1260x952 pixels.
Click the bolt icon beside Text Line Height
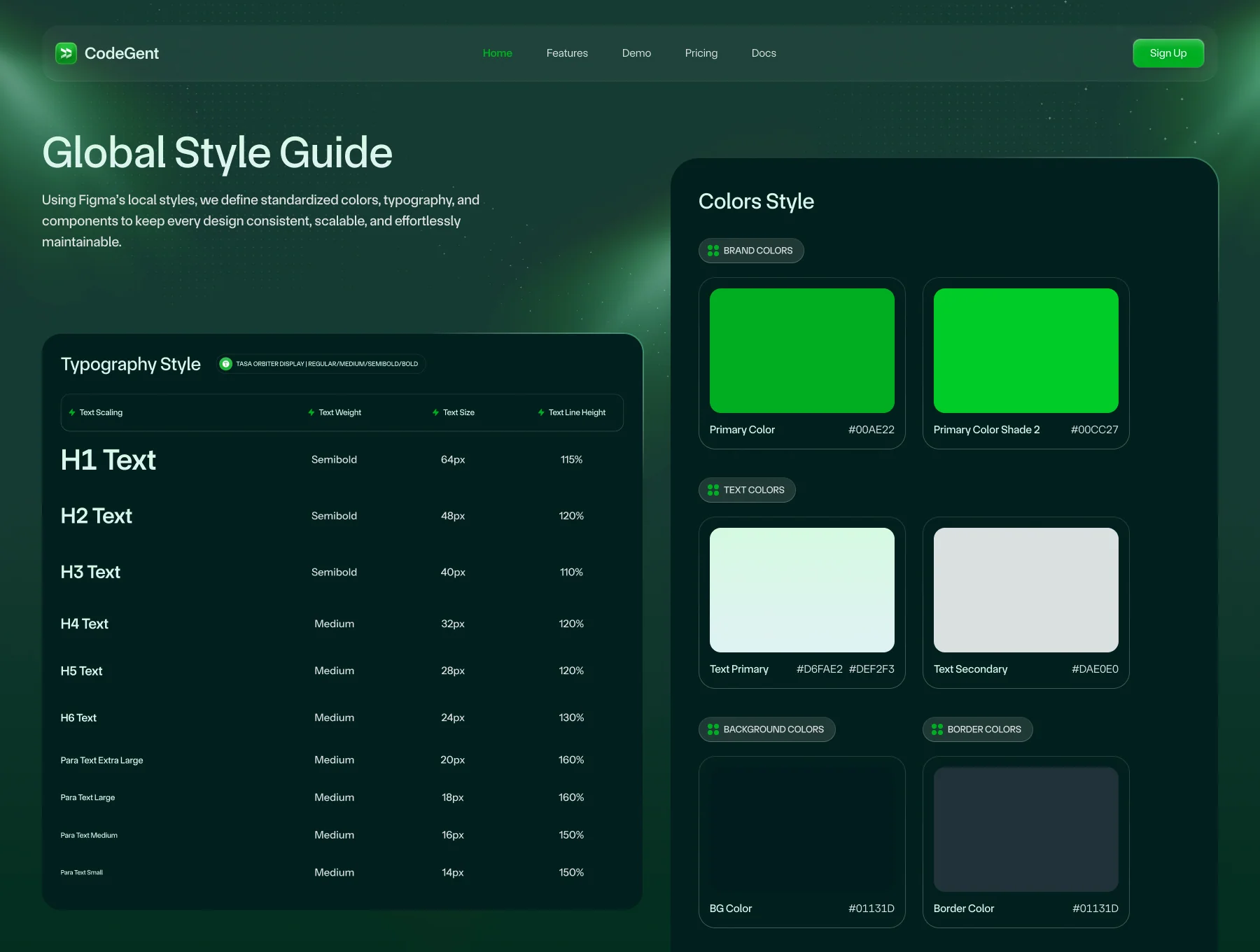point(541,412)
